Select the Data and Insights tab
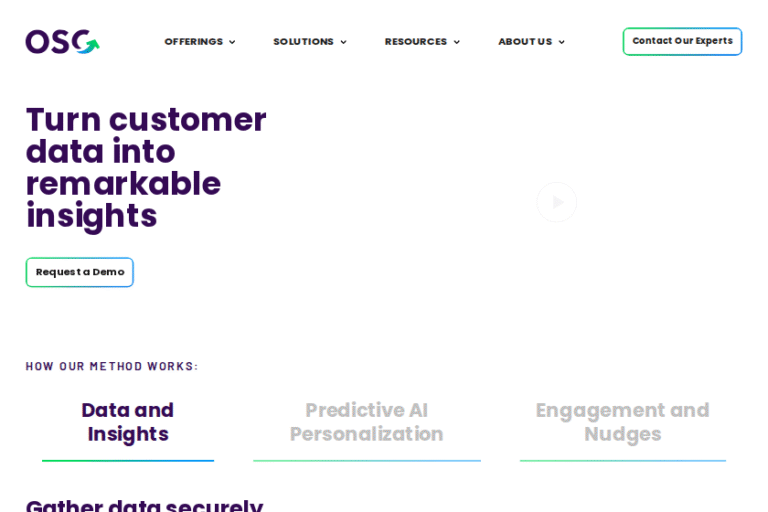This screenshot has height=512, width=768. point(128,422)
